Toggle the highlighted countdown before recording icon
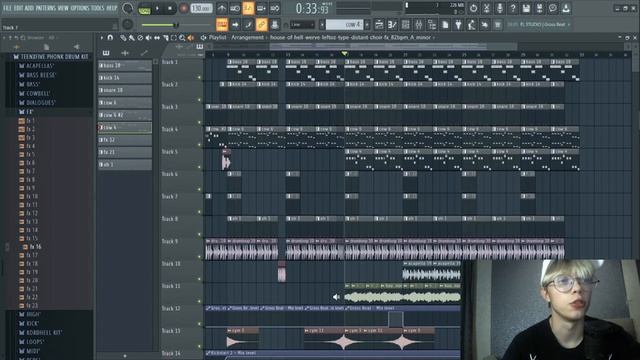This screenshot has width=640, height=360. point(248,8)
